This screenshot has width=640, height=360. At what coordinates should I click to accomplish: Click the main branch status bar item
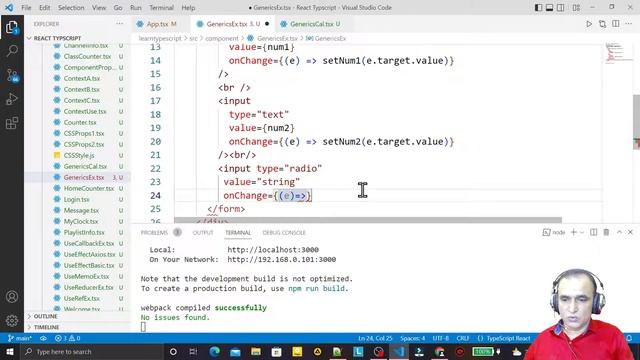click(20, 338)
